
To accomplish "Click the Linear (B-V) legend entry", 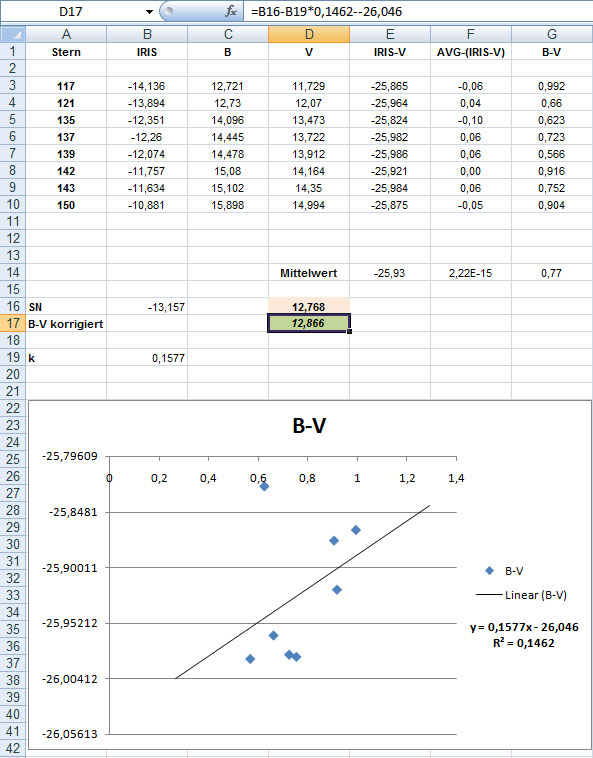I will 522,595.
